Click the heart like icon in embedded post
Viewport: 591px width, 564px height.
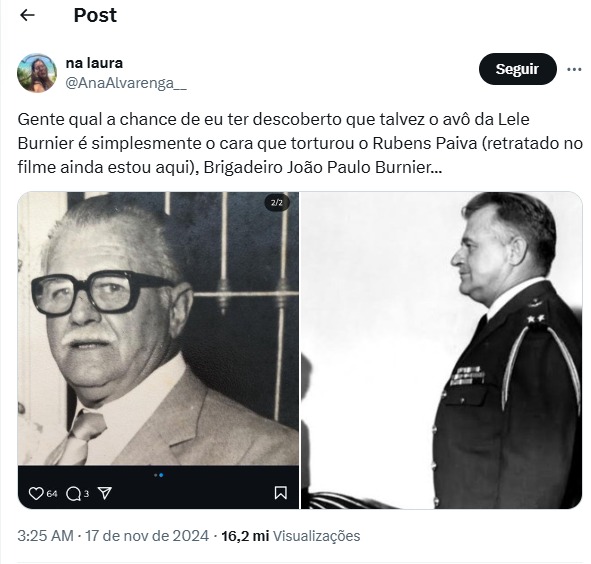36,493
